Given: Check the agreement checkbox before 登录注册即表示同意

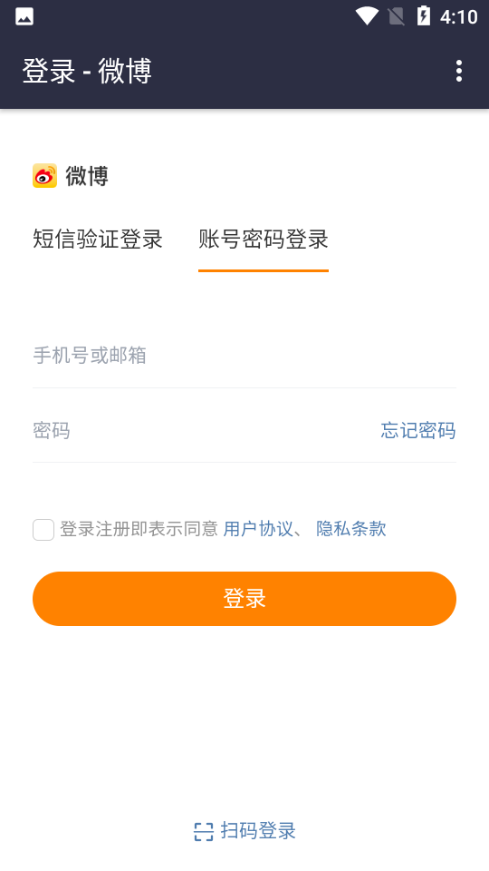Looking at the screenshot, I should pyautogui.click(x=43, y=530).
